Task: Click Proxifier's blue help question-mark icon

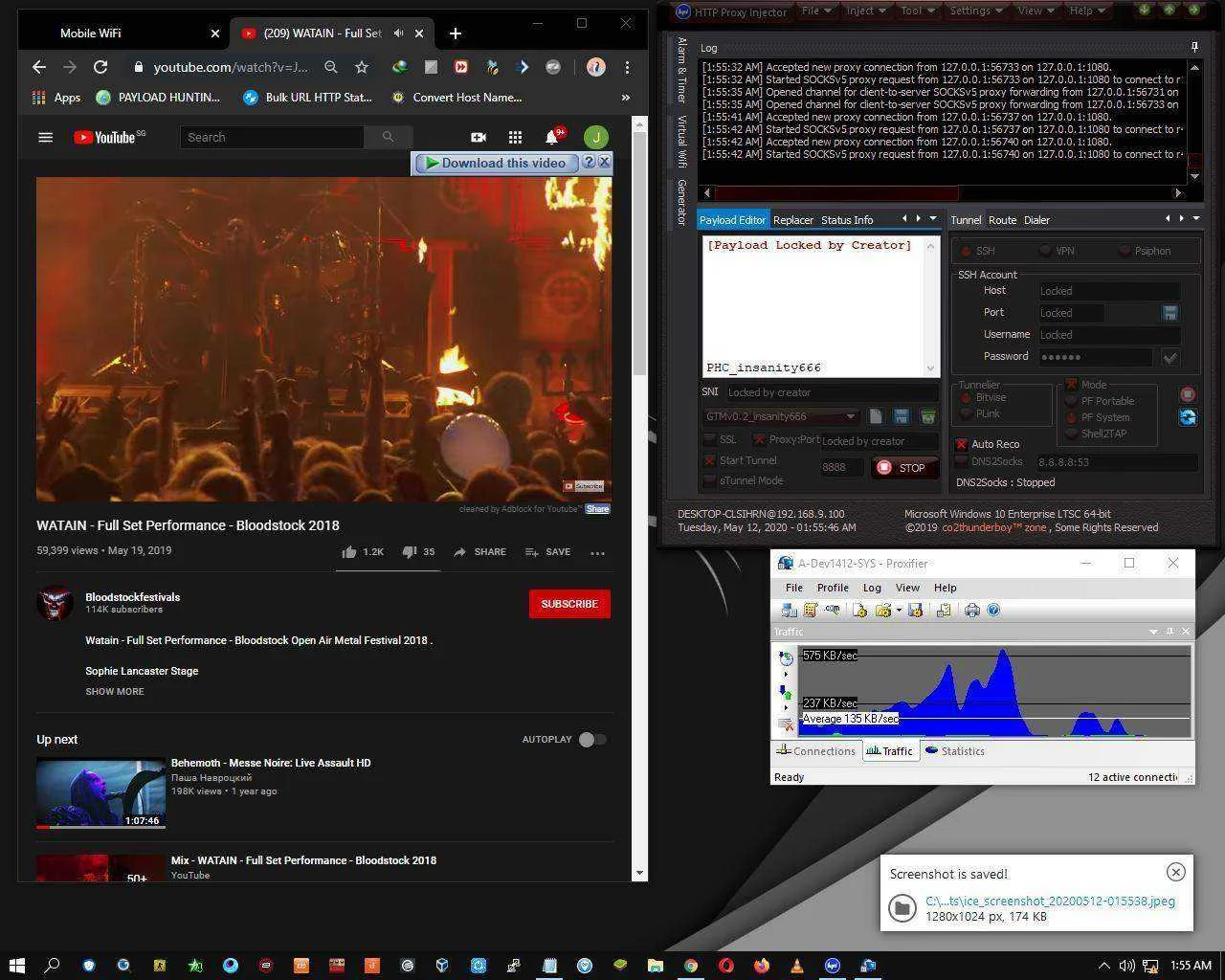Action: (993, 610)
